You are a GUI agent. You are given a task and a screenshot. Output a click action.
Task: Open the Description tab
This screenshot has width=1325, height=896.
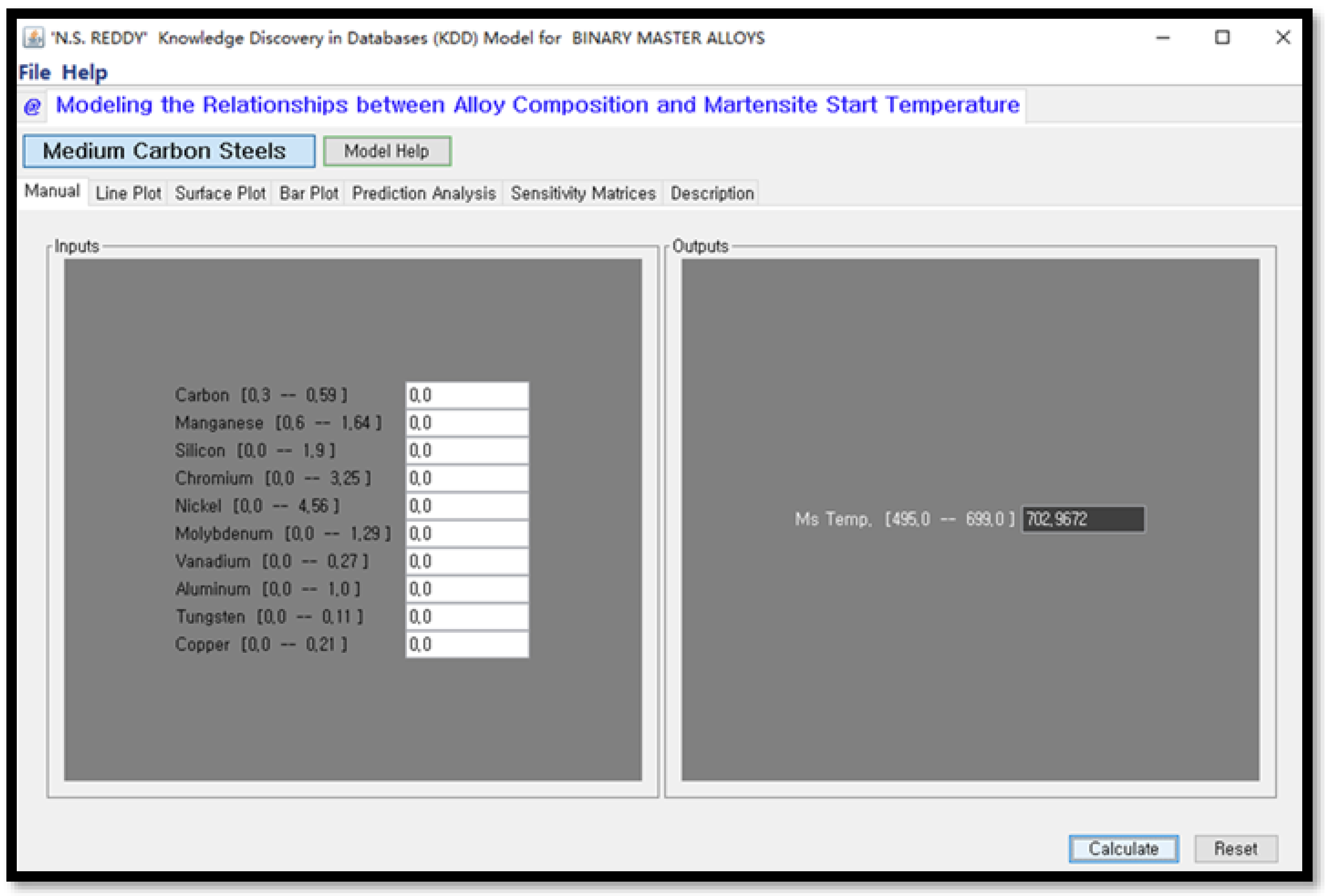pos(711,193)
